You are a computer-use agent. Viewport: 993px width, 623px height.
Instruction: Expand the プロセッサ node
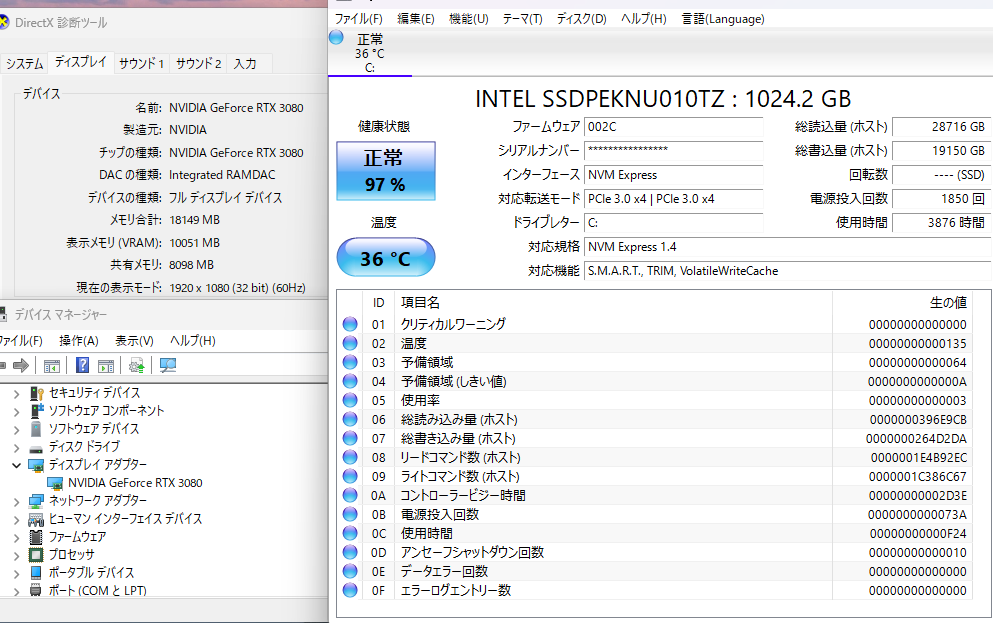16,555
